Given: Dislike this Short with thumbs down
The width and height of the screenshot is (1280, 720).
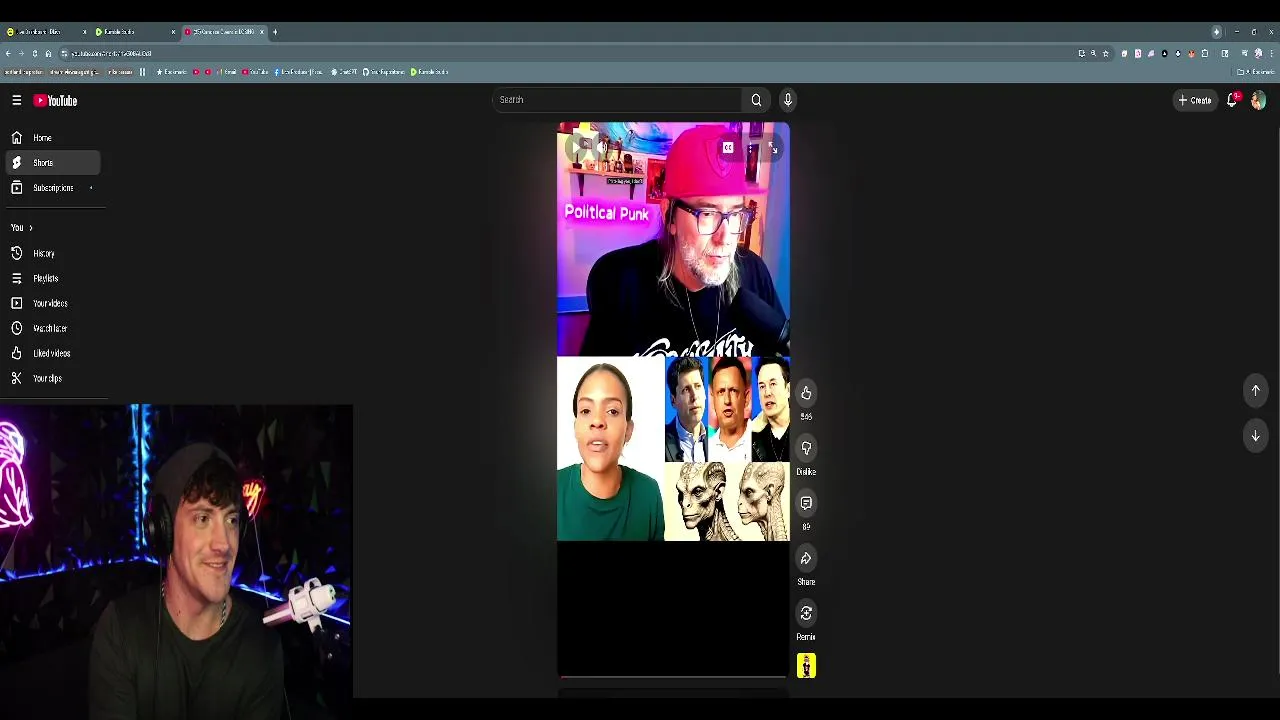Looking at the screenshot, I should coord(806,448).
